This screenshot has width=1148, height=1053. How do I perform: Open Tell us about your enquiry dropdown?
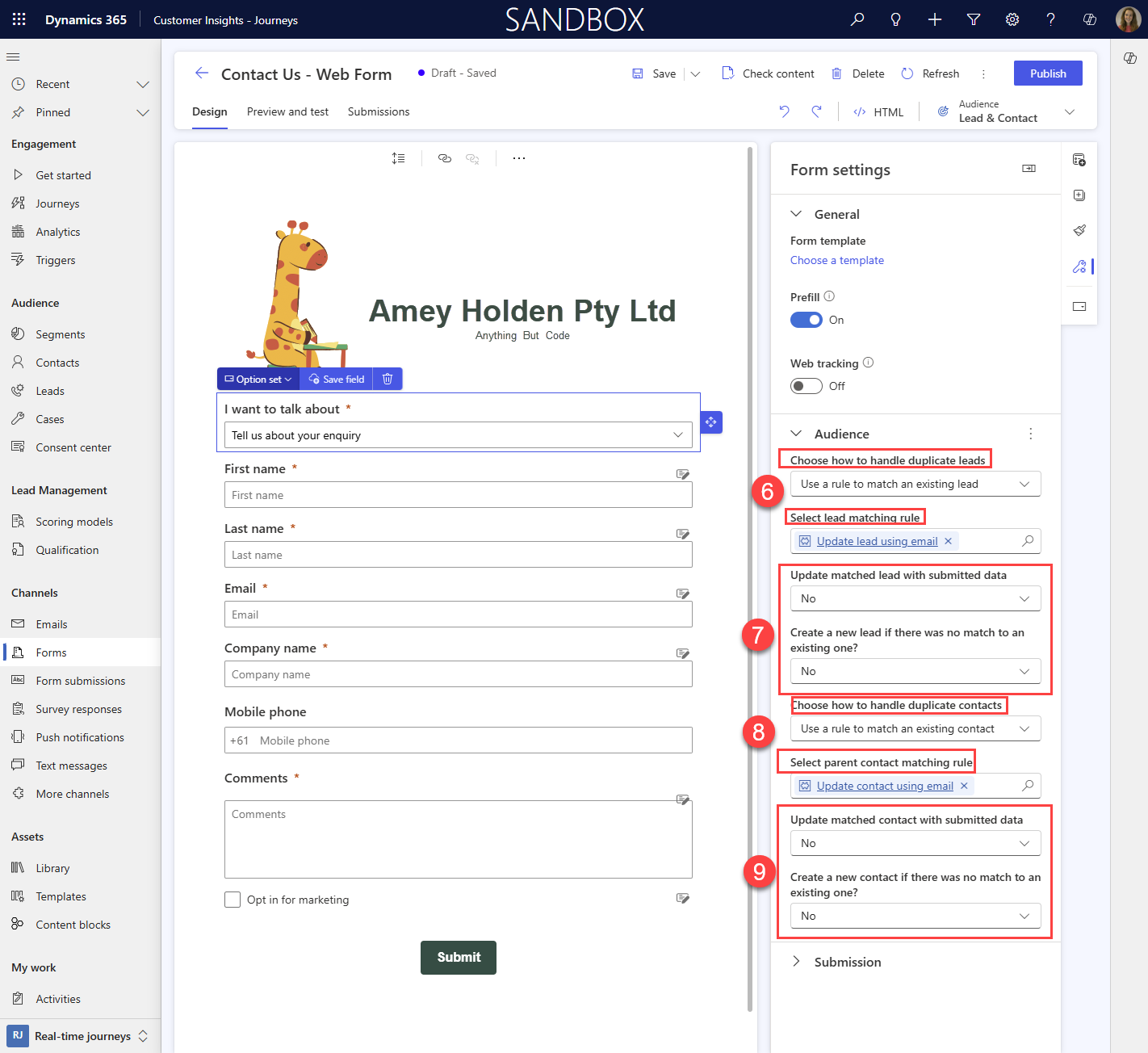tap(459, 435)
